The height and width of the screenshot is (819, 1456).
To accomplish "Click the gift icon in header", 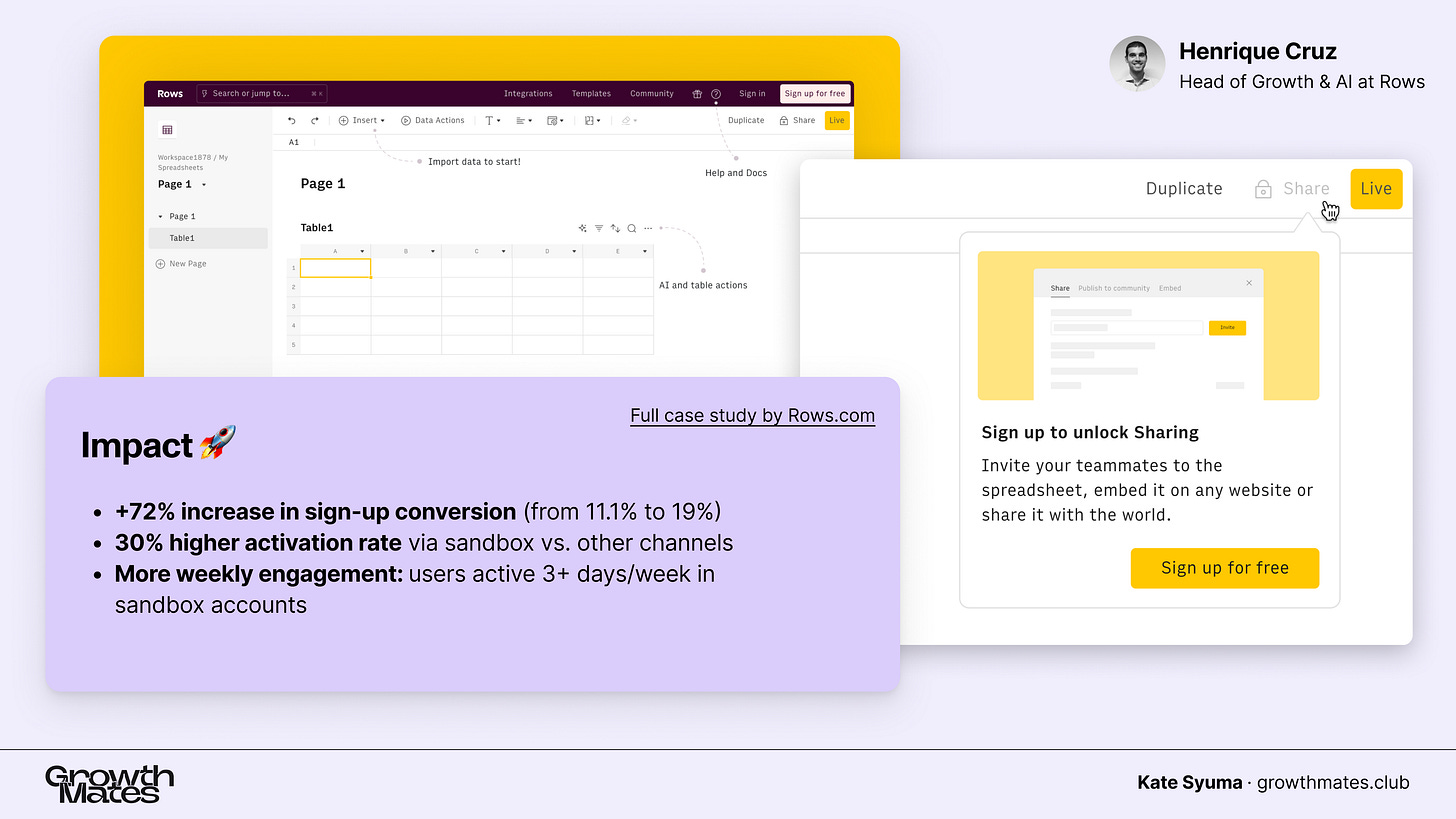I will point(697,94).
